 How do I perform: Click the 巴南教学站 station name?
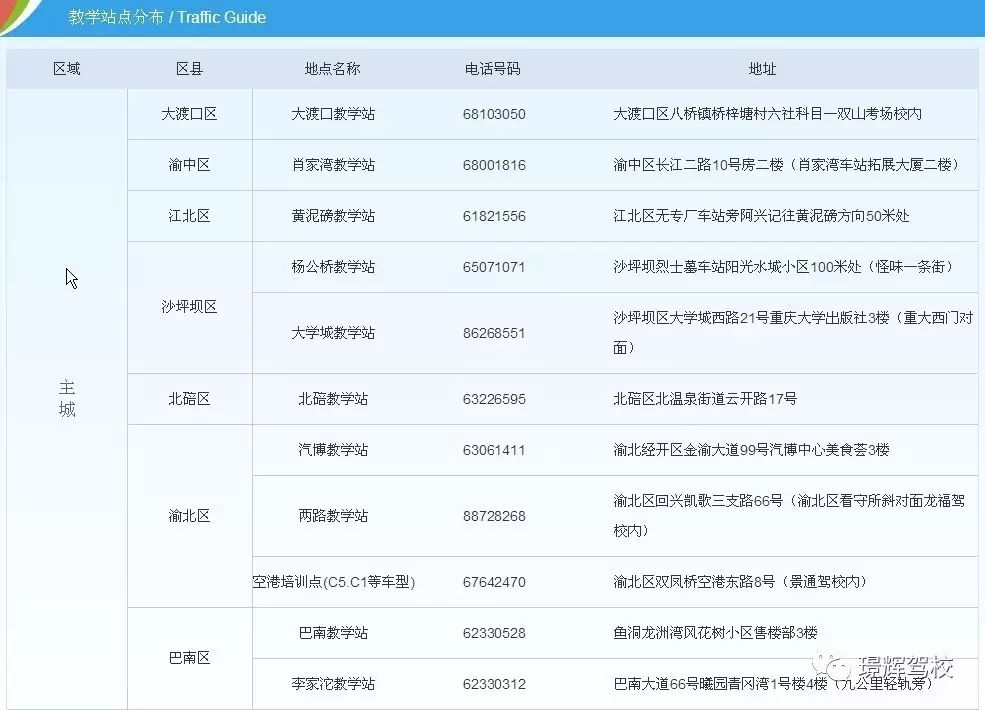(x=332, y=632)
